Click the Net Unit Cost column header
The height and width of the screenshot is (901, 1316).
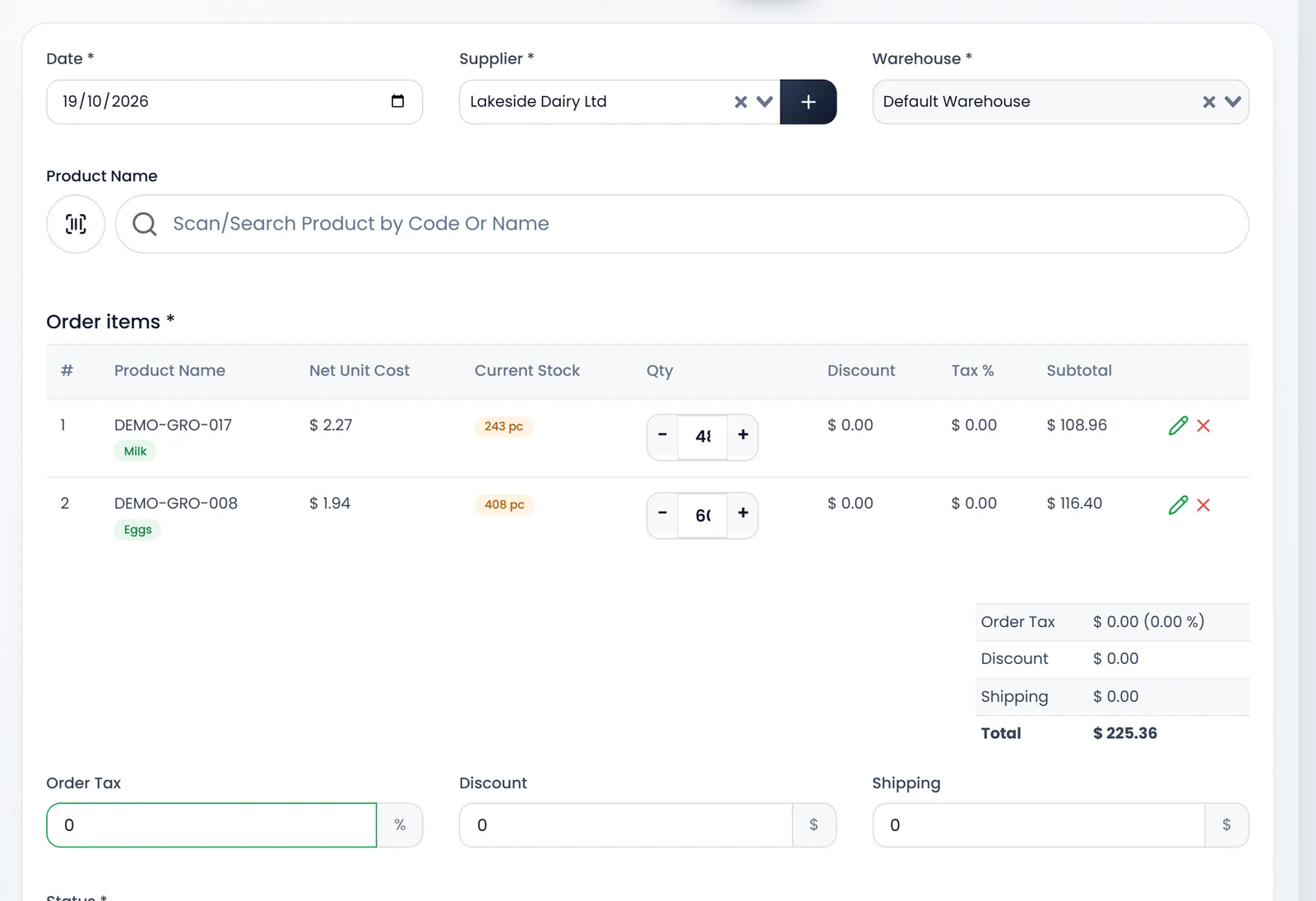(x=359, y=371)
